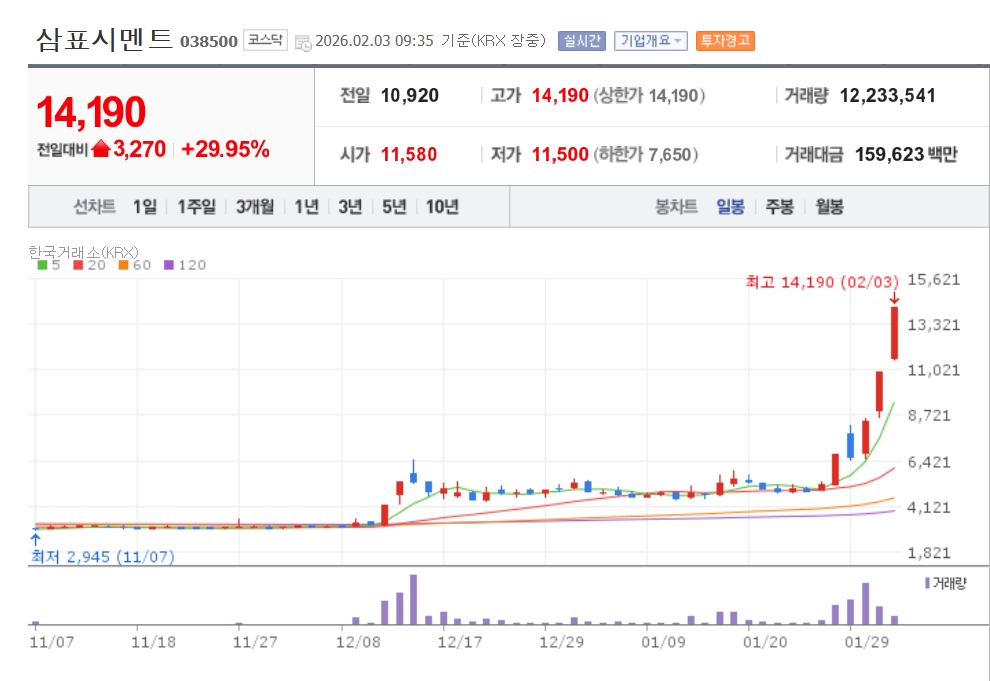Switch to the 월봉 monthly candle chart

(x=829, y=206)
